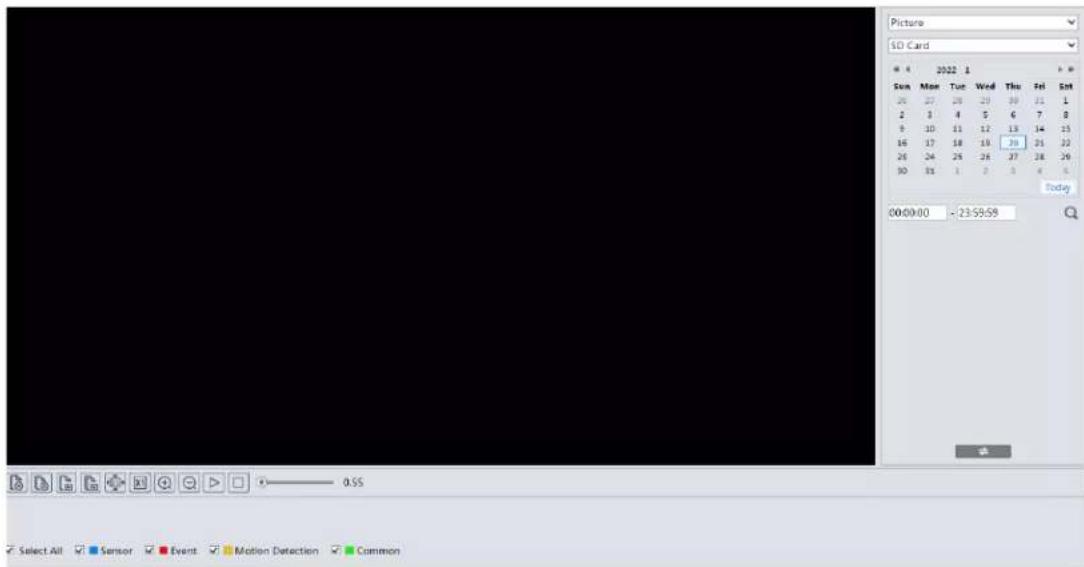The image size is (1084, 567).
Task: Click the 23:59:59 end time field
Action: click(x=986, y=213)
